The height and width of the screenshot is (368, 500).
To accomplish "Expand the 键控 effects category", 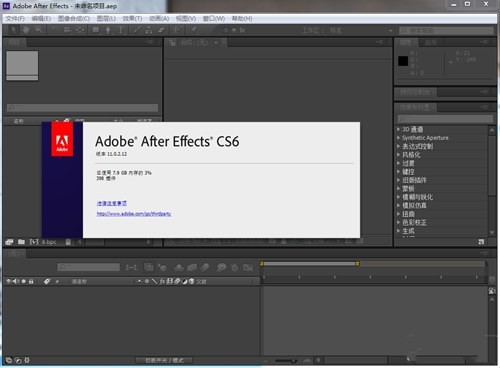I will tap(399, 171).
